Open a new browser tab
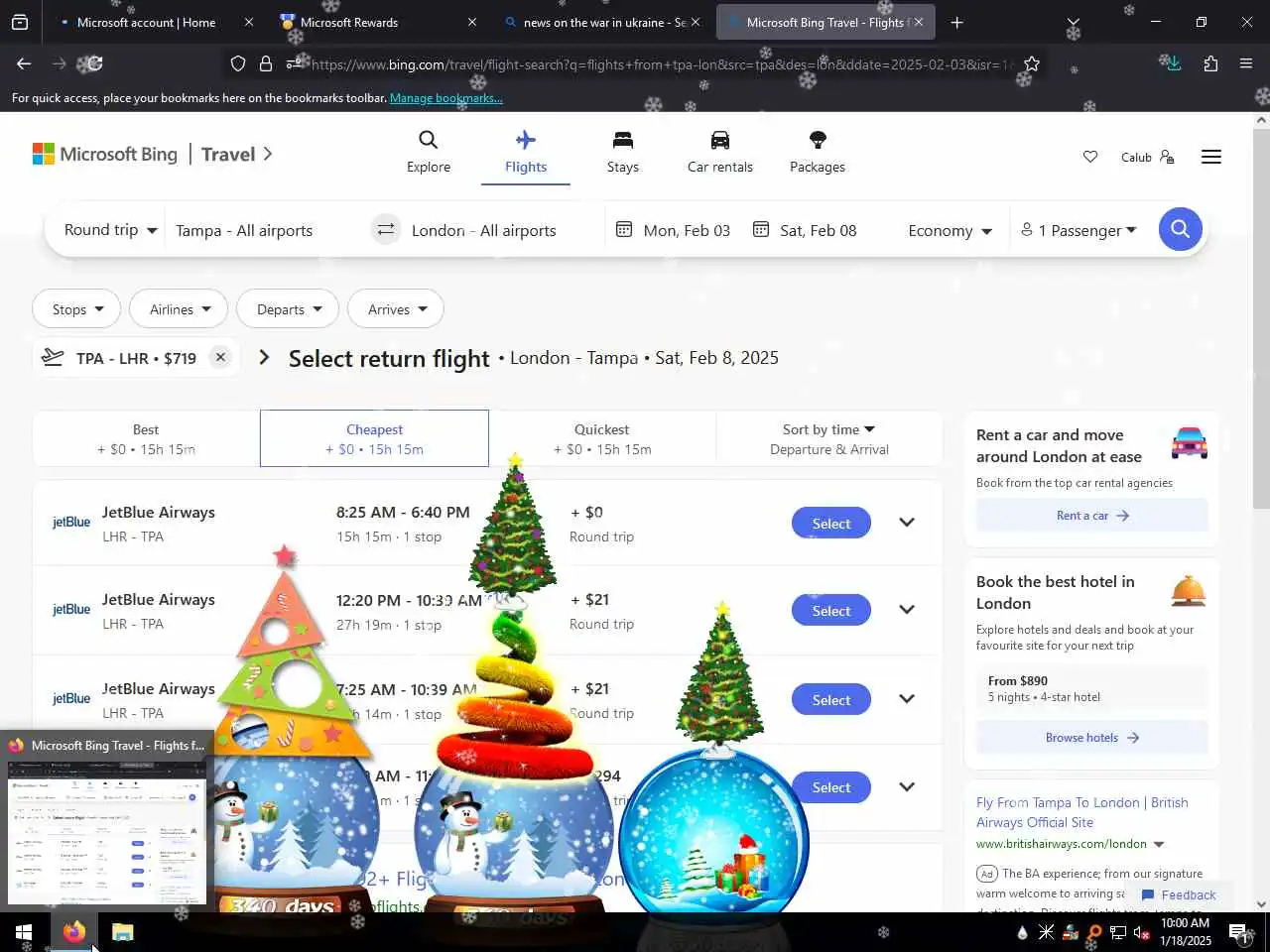The width and height of the screenshot is (1270, 952). pos(956,22)
